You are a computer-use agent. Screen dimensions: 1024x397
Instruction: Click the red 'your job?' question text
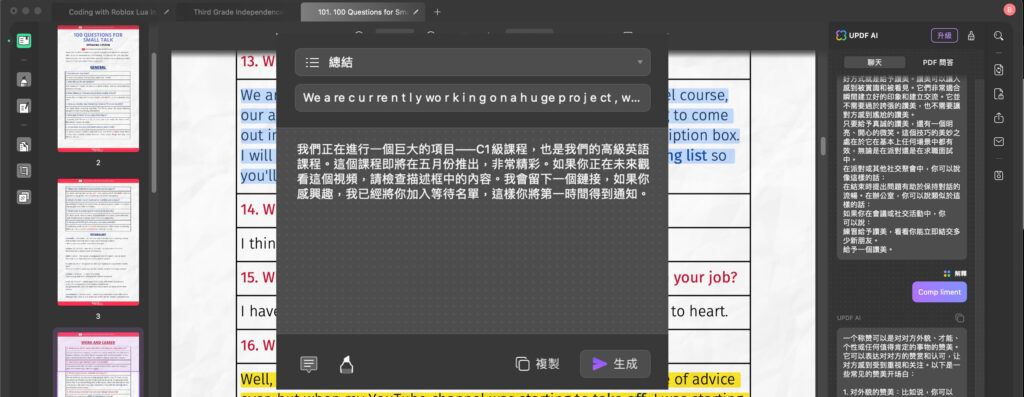[705, 278]
